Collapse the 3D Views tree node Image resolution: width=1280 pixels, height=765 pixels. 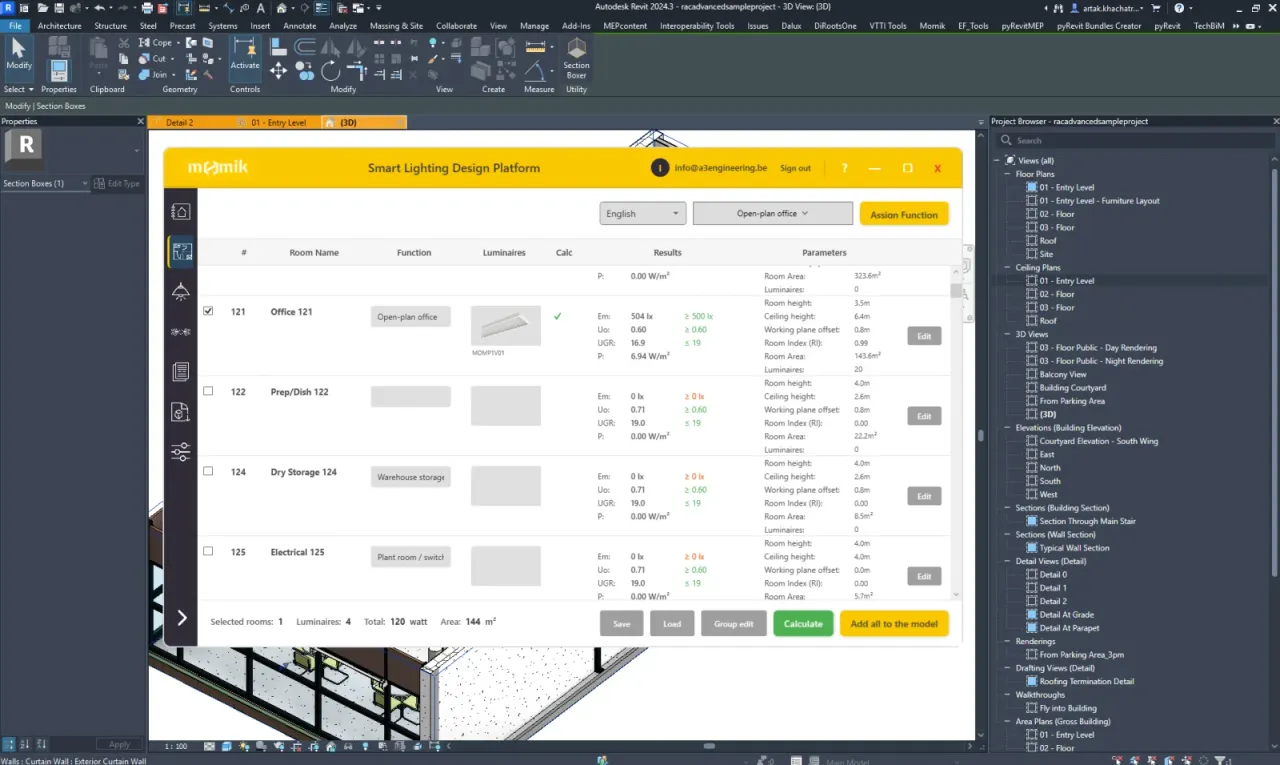point(1008,334)
